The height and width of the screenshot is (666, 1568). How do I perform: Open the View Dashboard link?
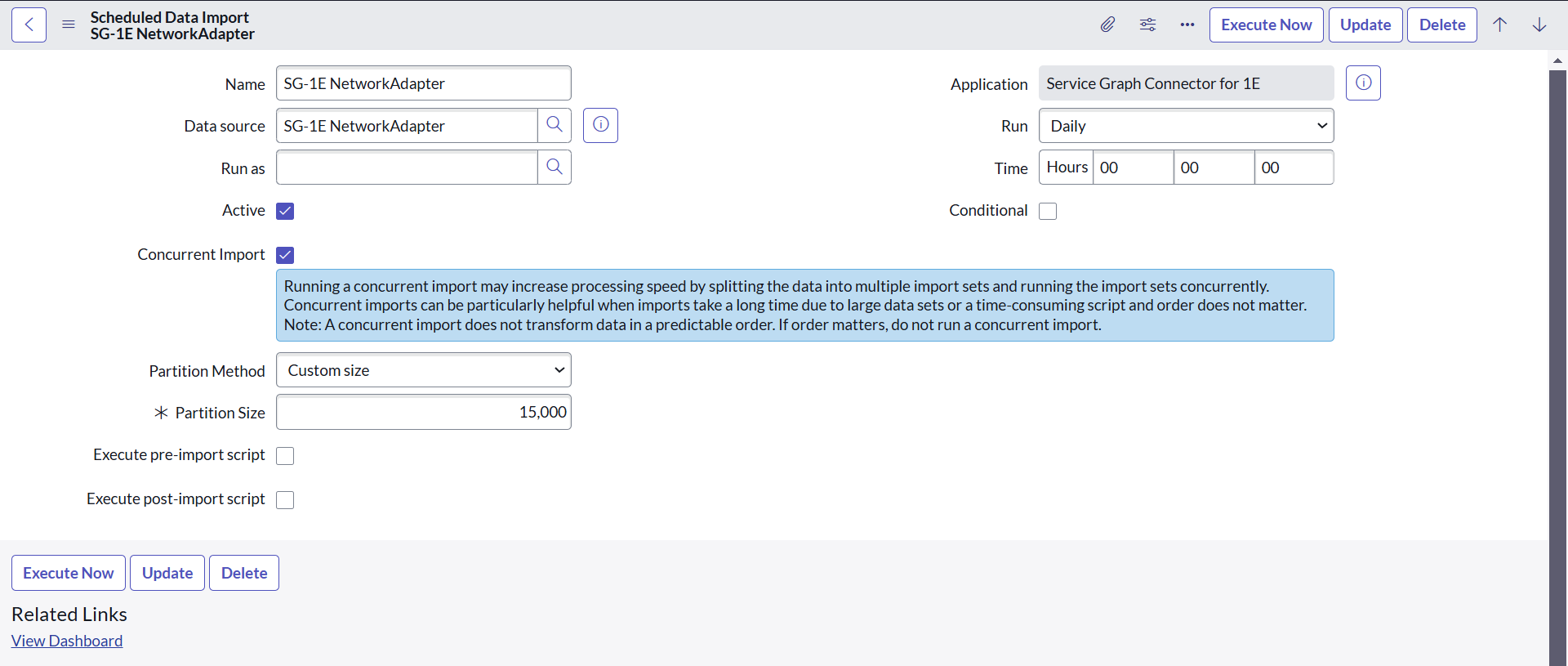click(67, 641)
